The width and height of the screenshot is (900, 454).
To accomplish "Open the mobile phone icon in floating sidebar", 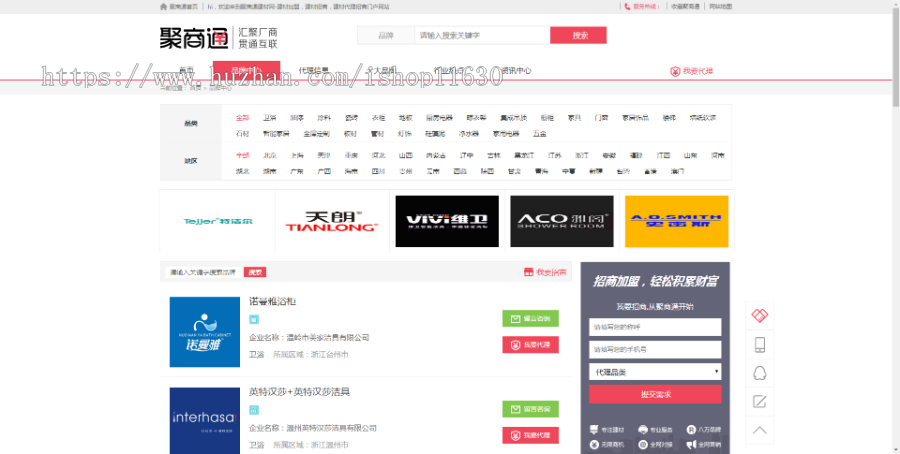I will coord(759,344).
